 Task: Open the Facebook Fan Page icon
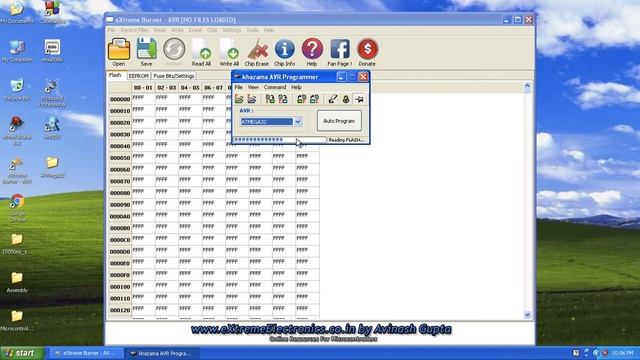point(340,49)
